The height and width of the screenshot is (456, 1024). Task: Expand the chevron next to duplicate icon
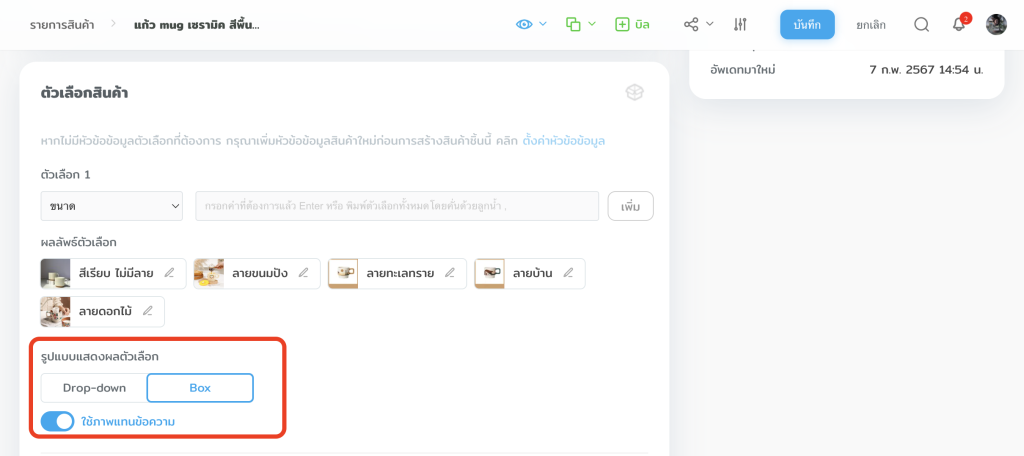pos(592,24)
